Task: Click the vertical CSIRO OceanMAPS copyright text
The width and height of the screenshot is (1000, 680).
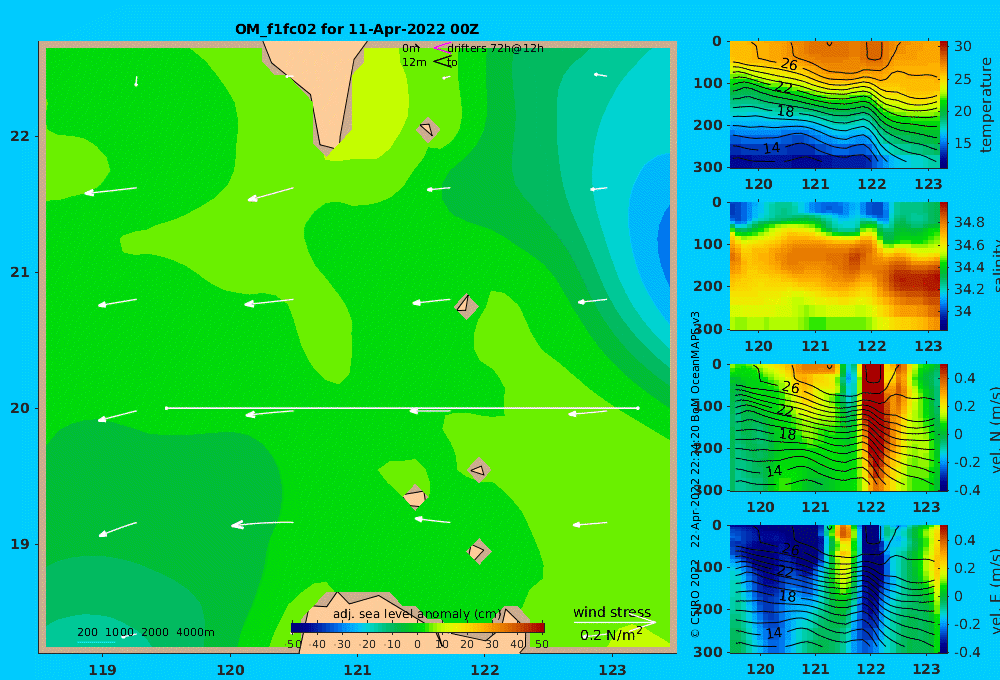Action: point(695,474)
